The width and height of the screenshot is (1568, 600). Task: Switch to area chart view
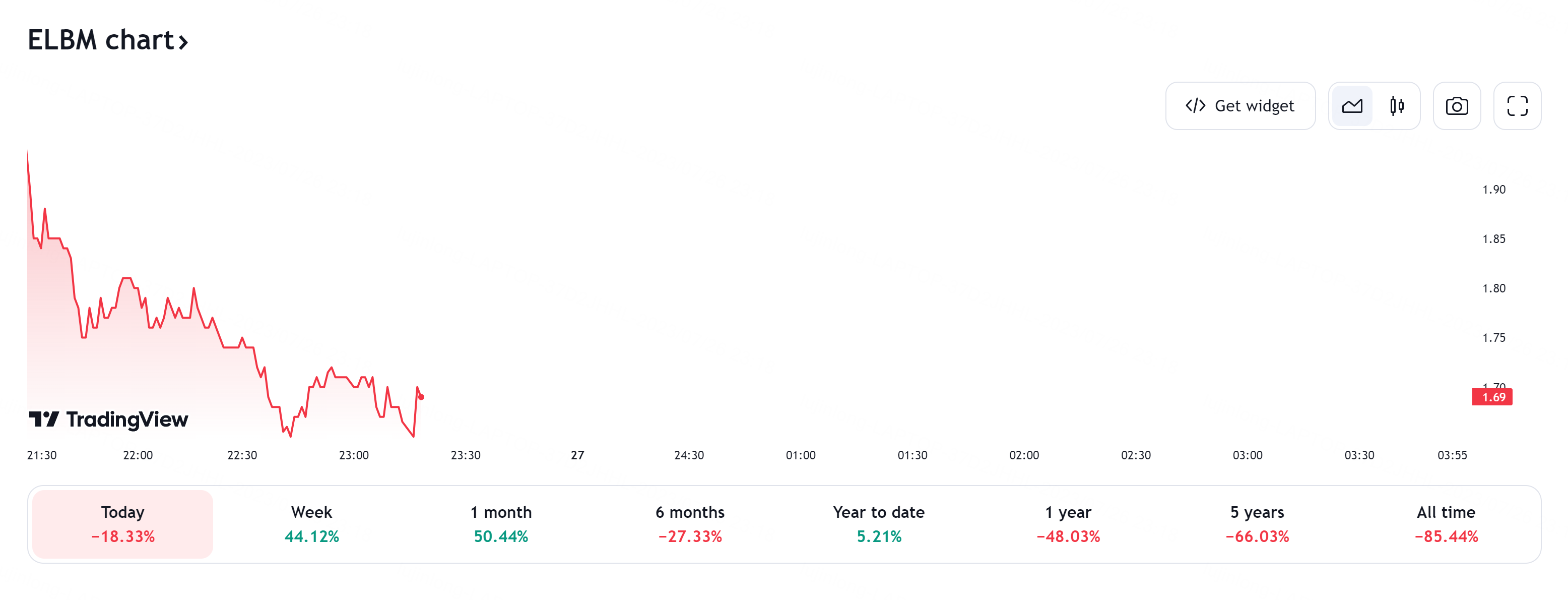(1352, 106)
